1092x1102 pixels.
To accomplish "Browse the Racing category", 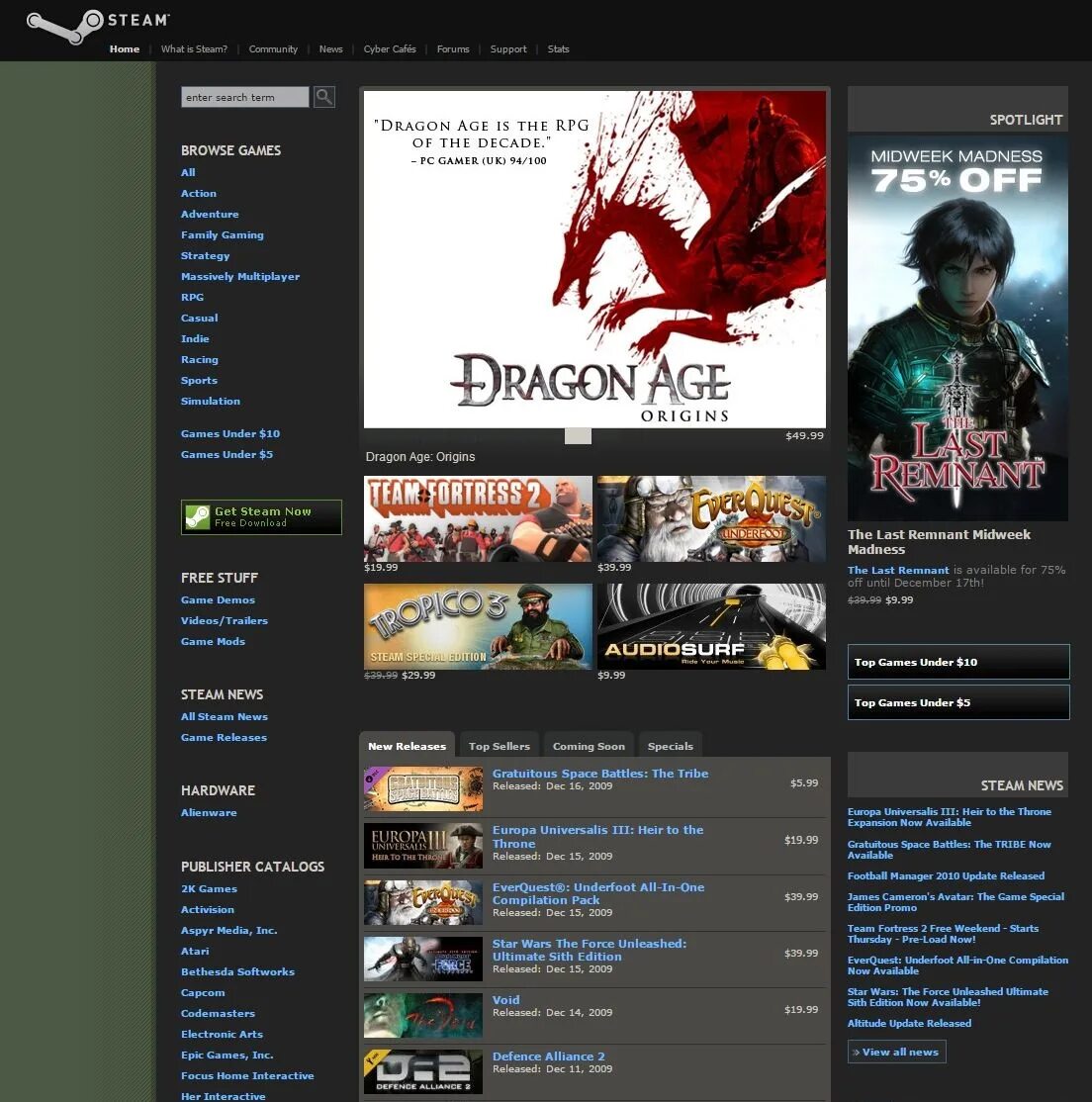I will (199, 359).
